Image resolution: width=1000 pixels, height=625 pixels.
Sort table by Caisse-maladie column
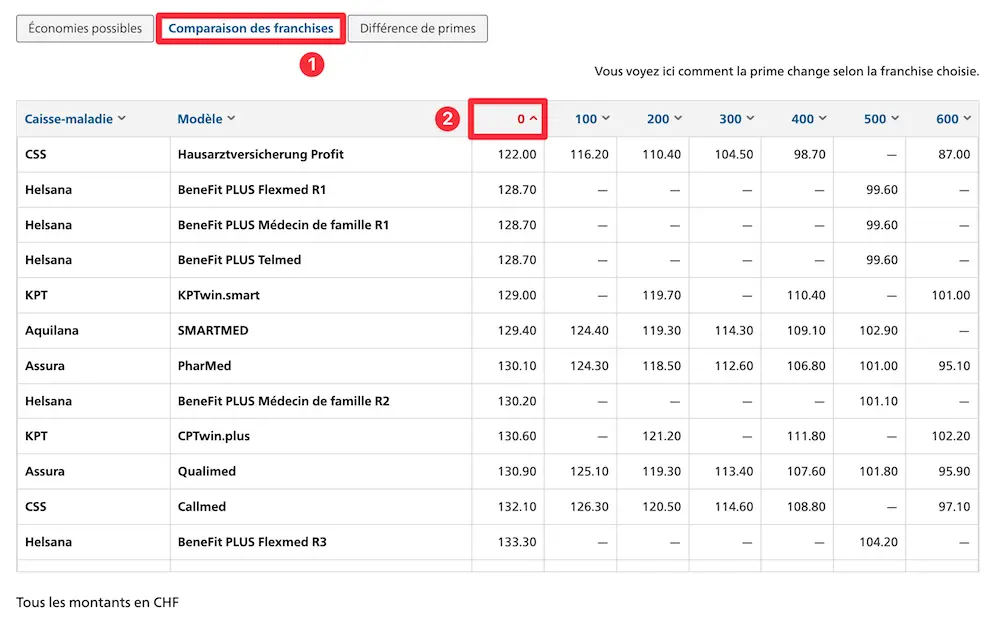pos(75,119)
